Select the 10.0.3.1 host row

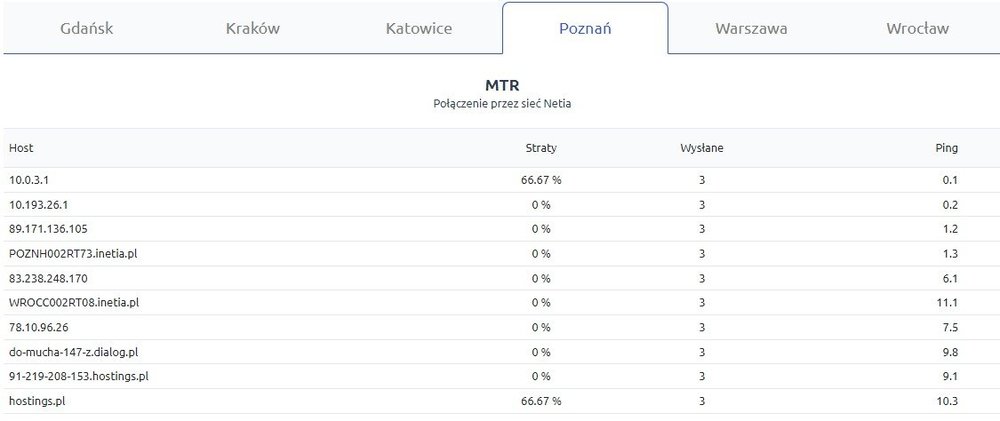click(x=30, y=180)
